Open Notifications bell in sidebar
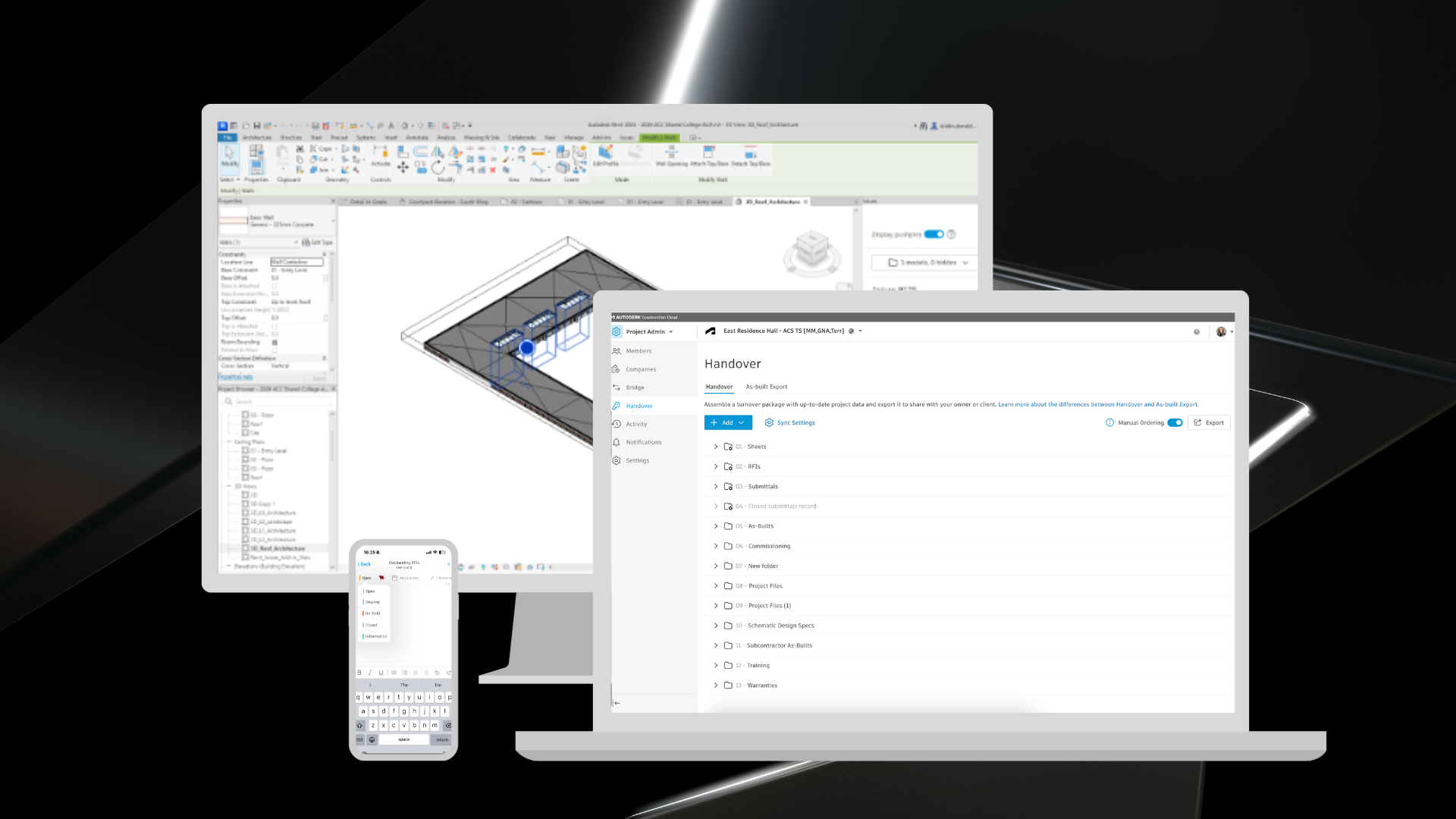 tap(617, 442)
